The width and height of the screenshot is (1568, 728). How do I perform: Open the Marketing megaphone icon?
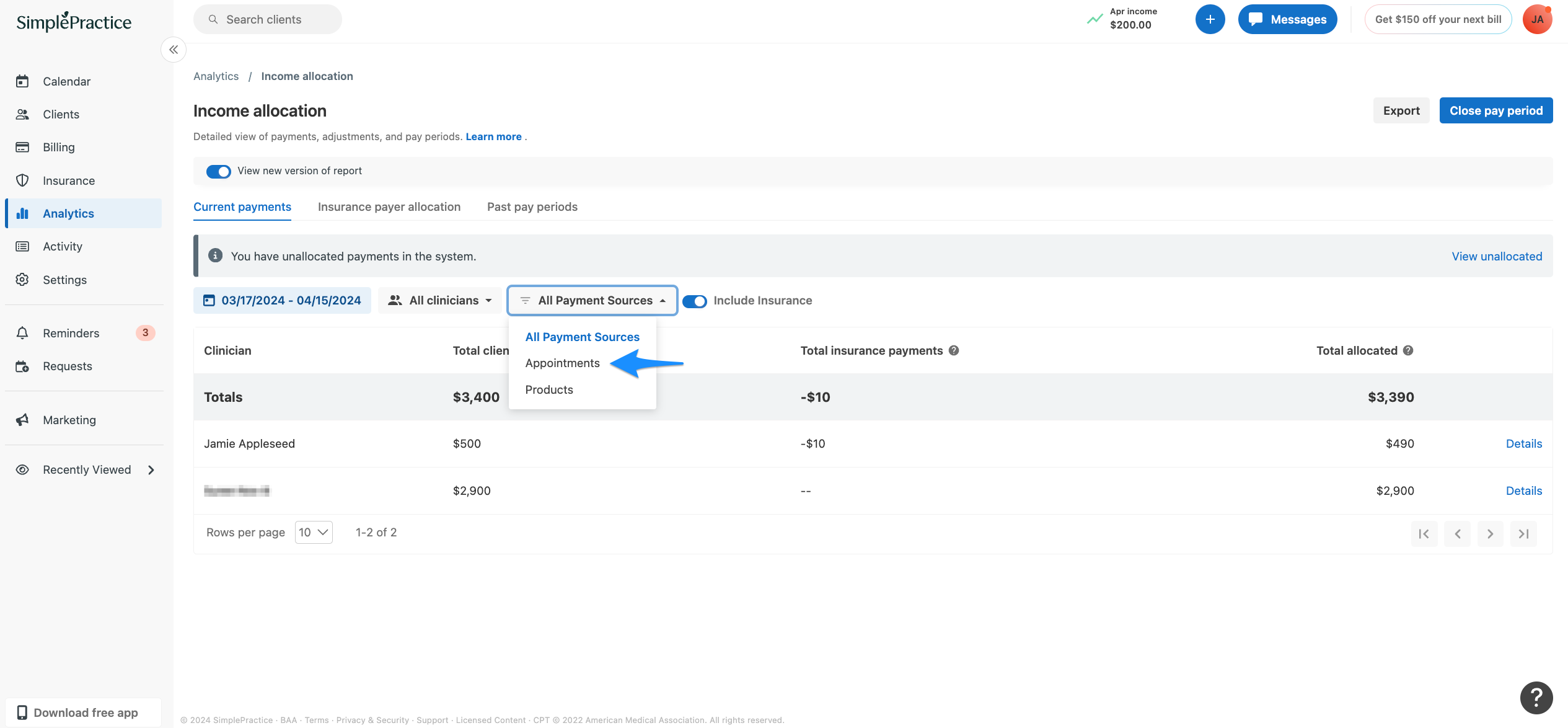click(22, 420)
